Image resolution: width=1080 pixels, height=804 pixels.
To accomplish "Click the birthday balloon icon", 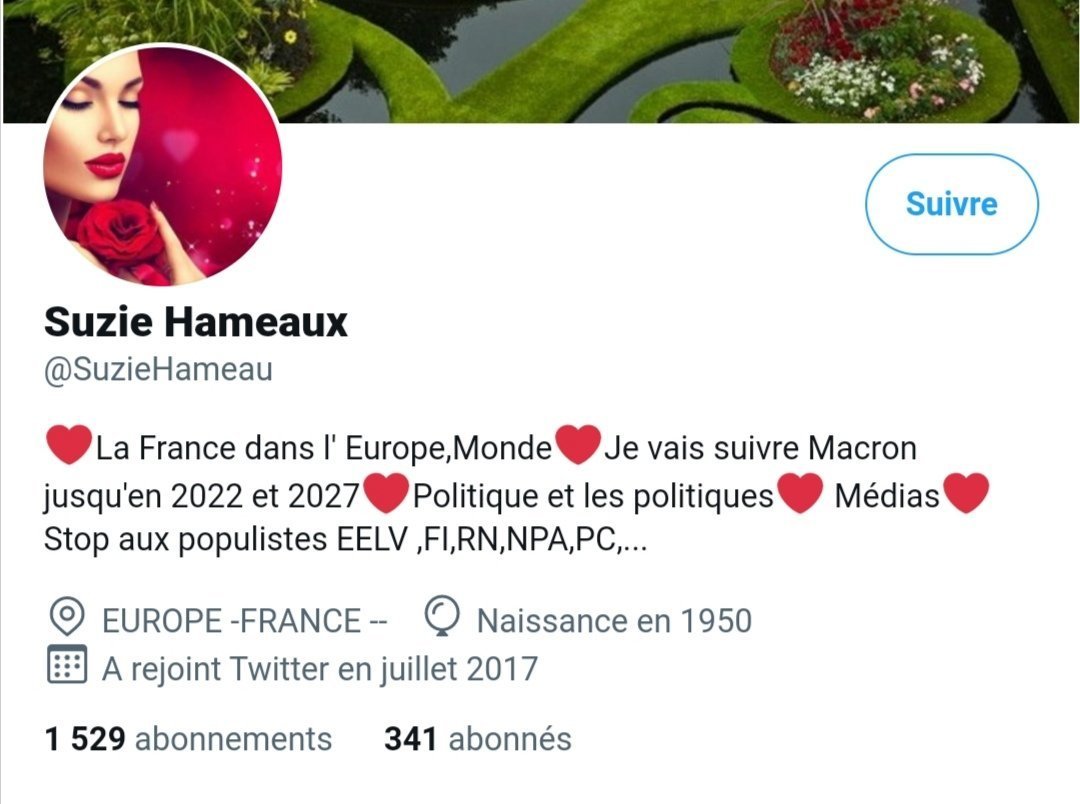I will click(x=442, y=616).
